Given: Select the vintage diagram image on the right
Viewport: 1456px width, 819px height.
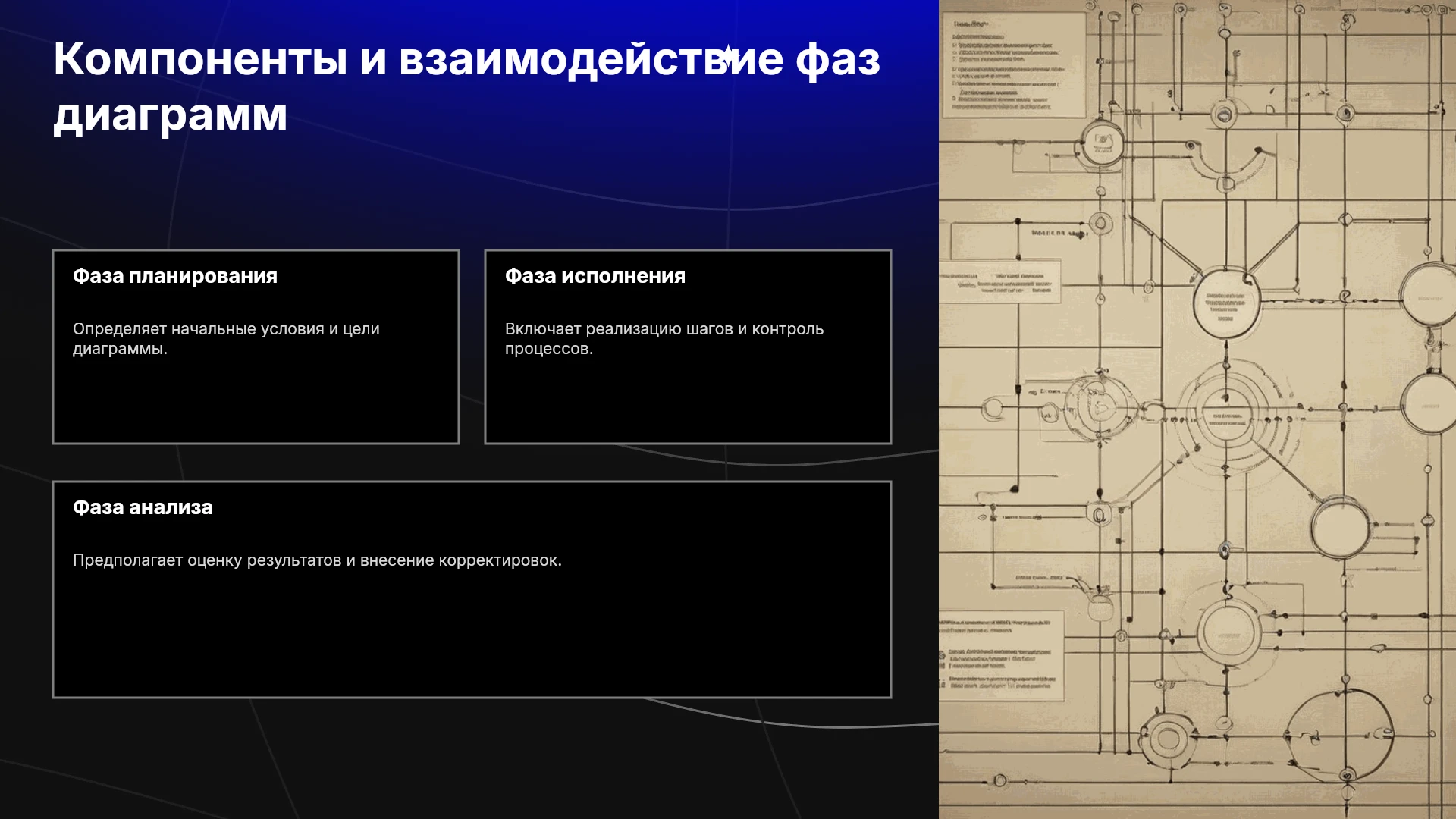Looking at the screenshot, I should pos(1197,409).
